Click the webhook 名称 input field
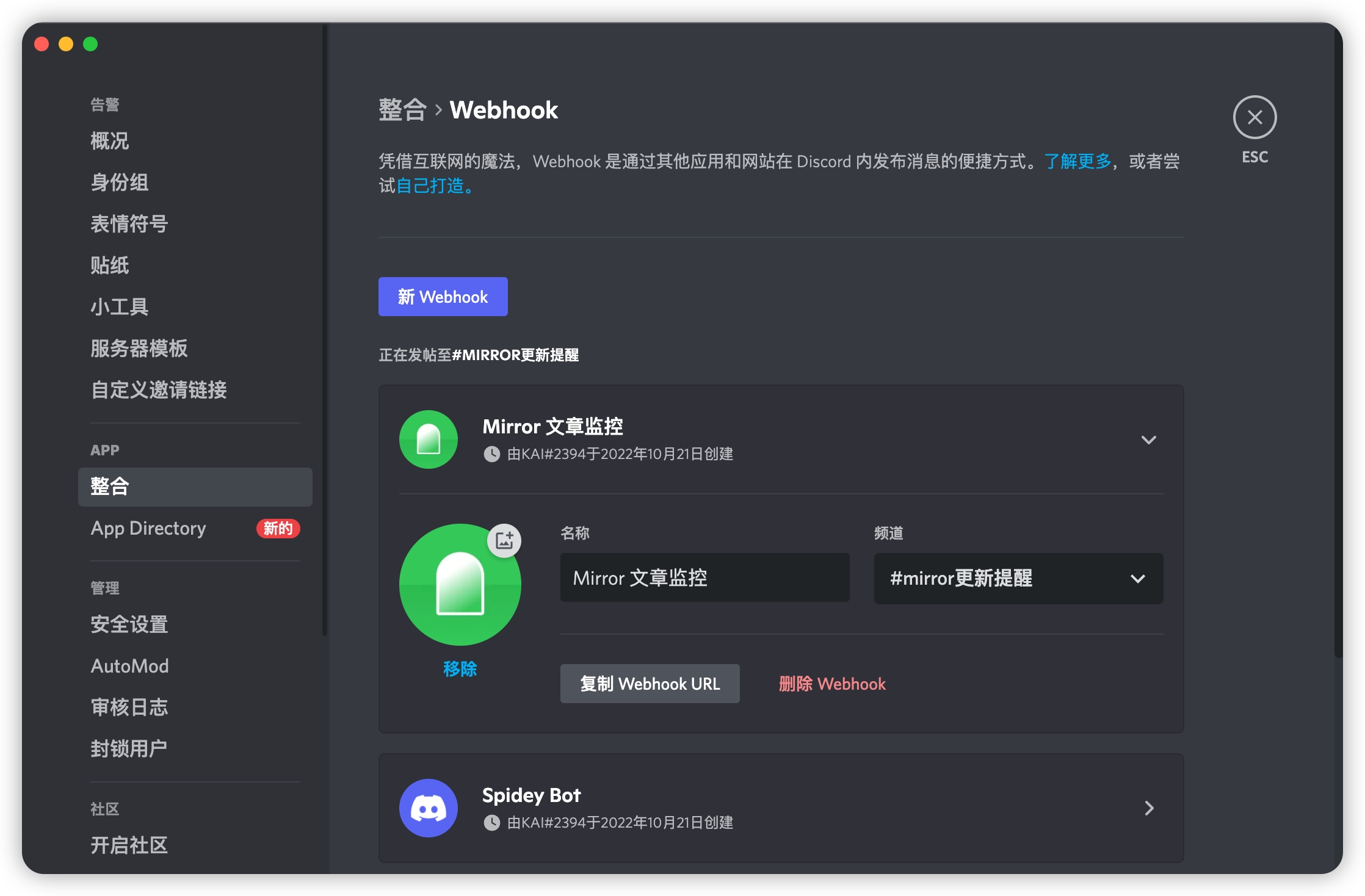This screenshot has height=896, width=1365. [x=704, y=578]
